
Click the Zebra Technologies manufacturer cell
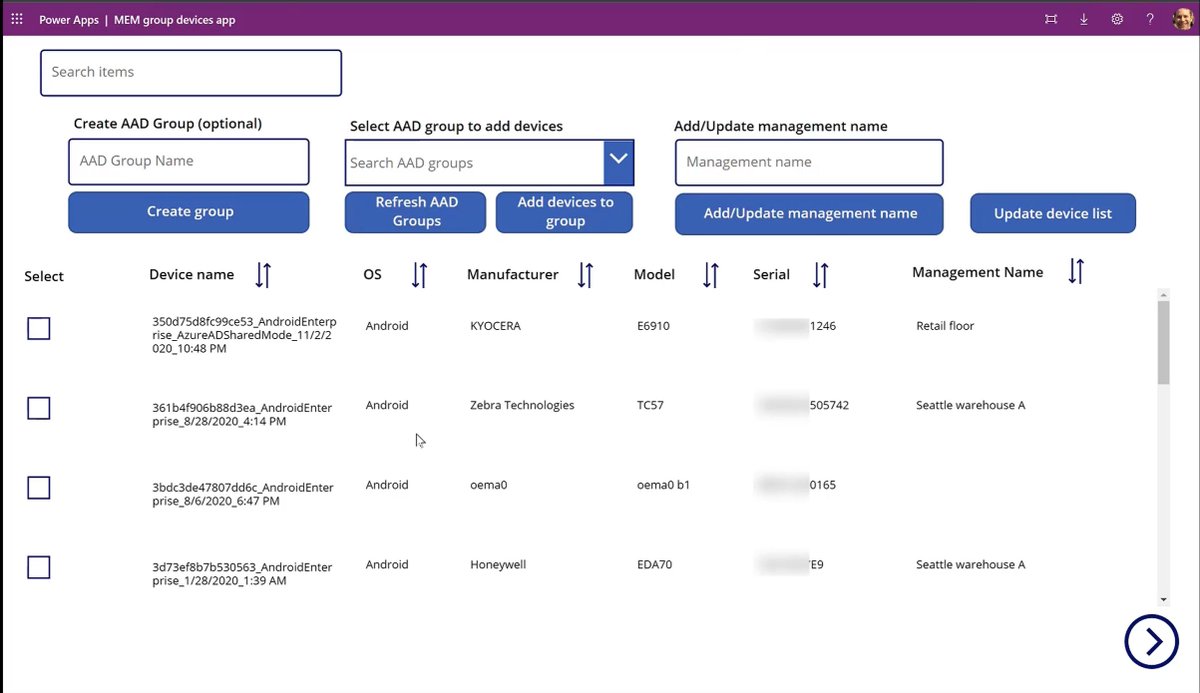(522, 405)
